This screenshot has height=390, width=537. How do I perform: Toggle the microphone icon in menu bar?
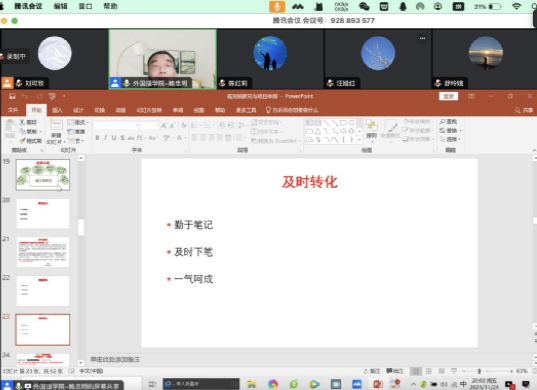click(x=277, y=6)
